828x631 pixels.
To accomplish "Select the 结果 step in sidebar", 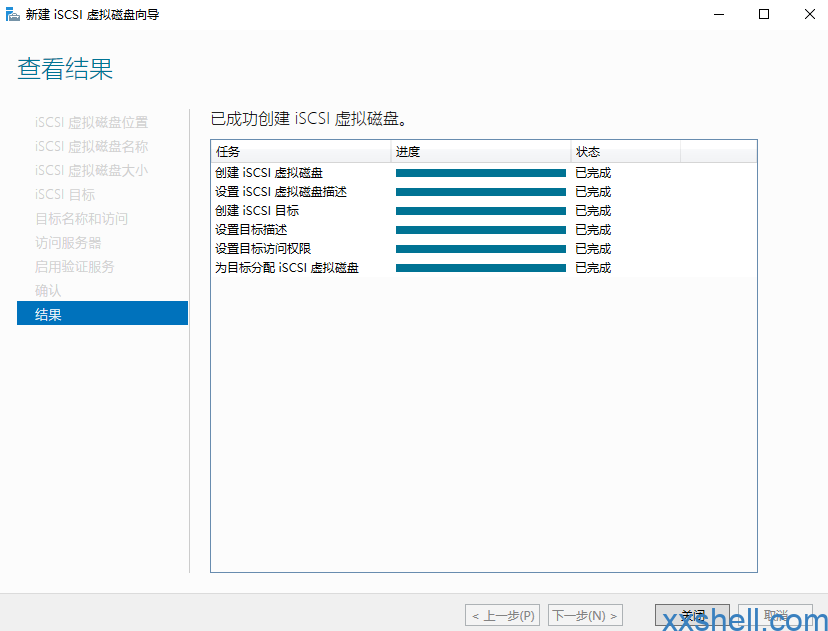I will [102, 313].
